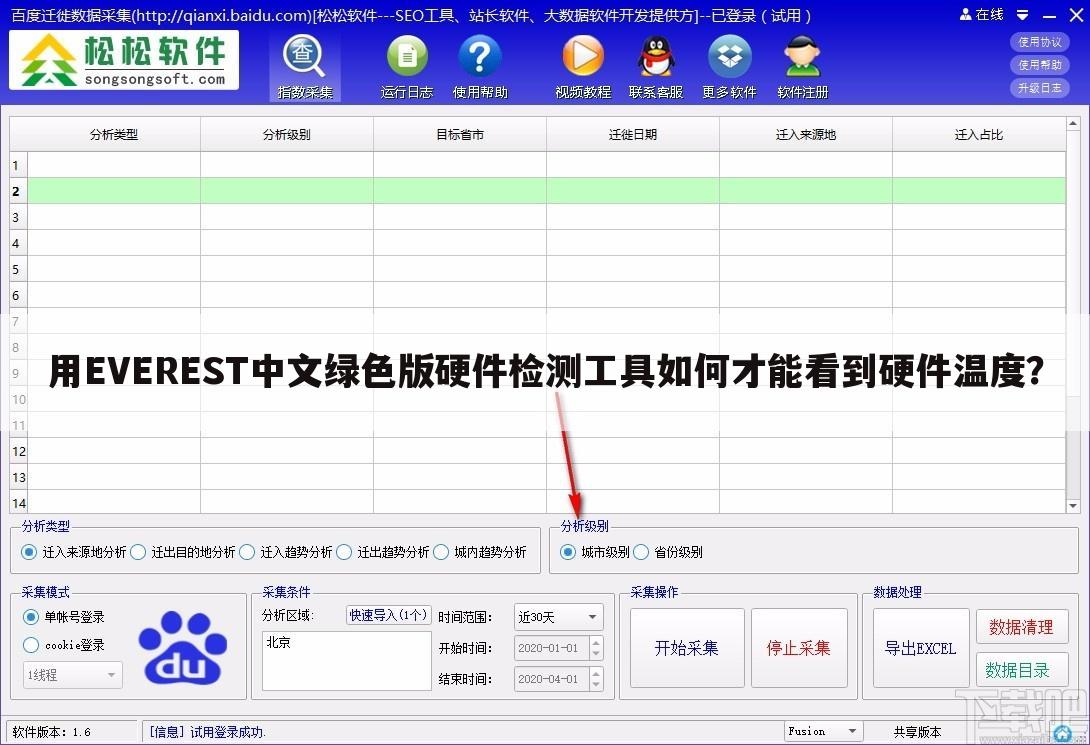
Task: Choose 城市级别 analysis level
Action: click(595, 552)
